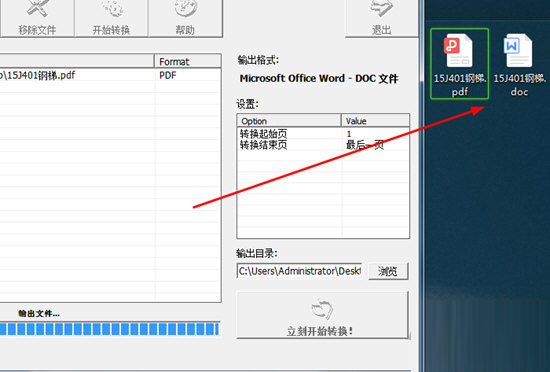
Task: Start conversion with the 开始转换 toolbar button
Action: [x=111, y=18]
